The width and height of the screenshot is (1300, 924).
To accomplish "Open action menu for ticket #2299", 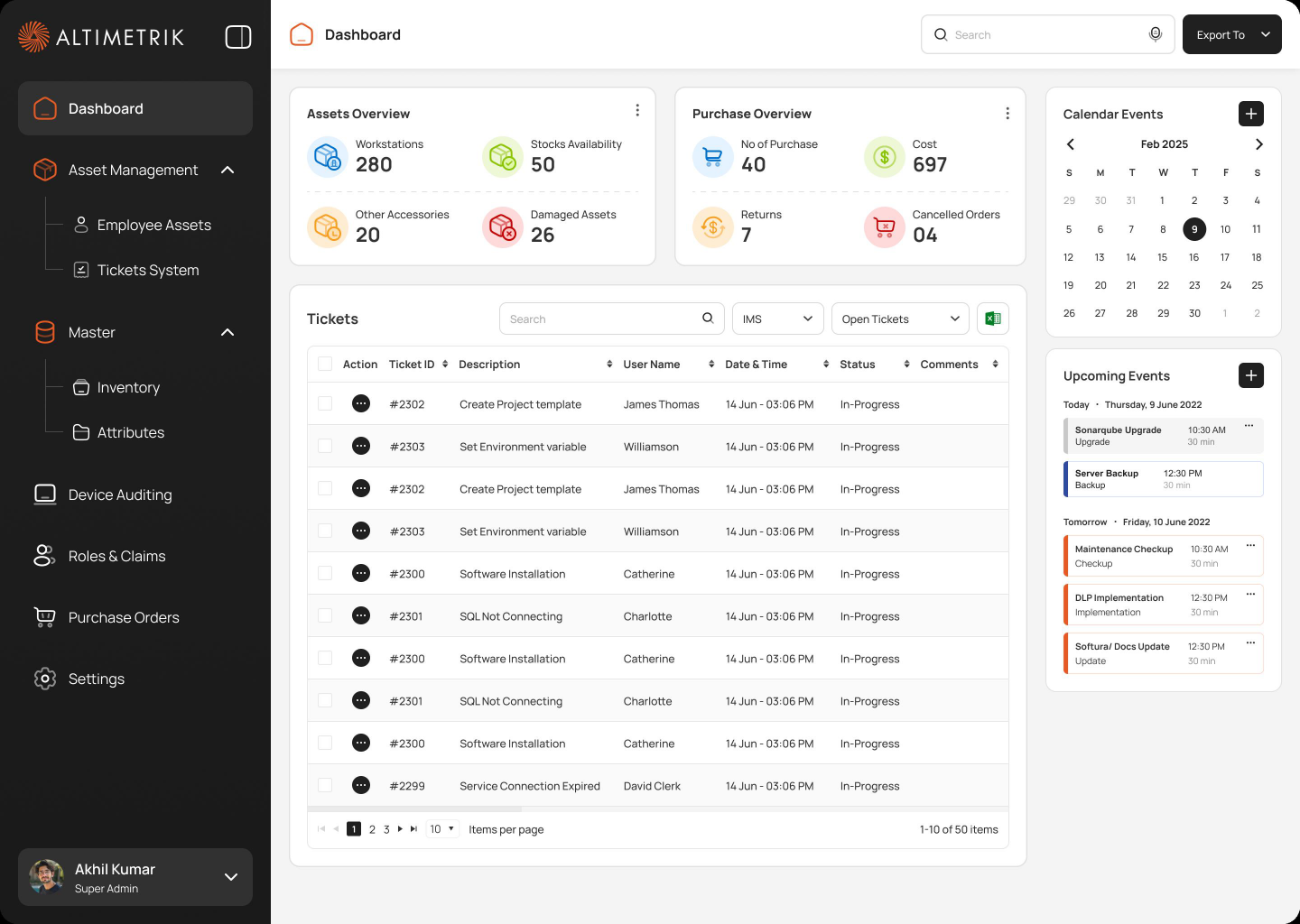I will (361, 785).
